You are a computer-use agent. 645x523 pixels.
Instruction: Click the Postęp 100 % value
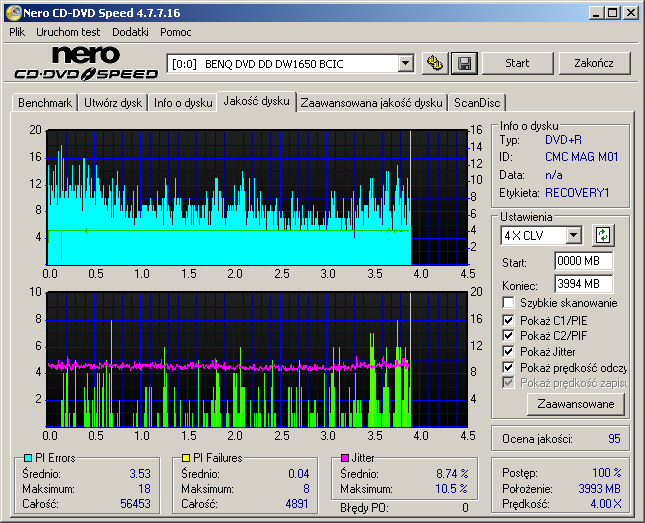[607, 473]
